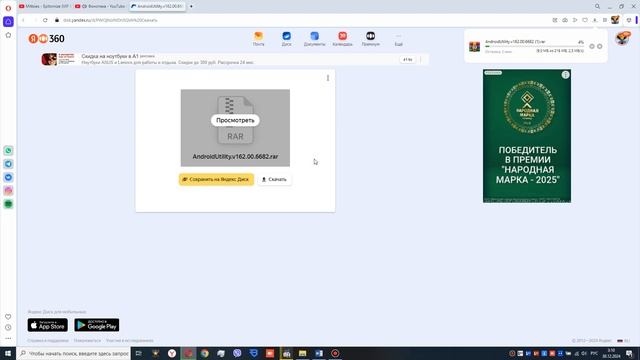Open Task View on the taskbar
640x360 pixels.
pyautogui.click(x=139, y=353)
